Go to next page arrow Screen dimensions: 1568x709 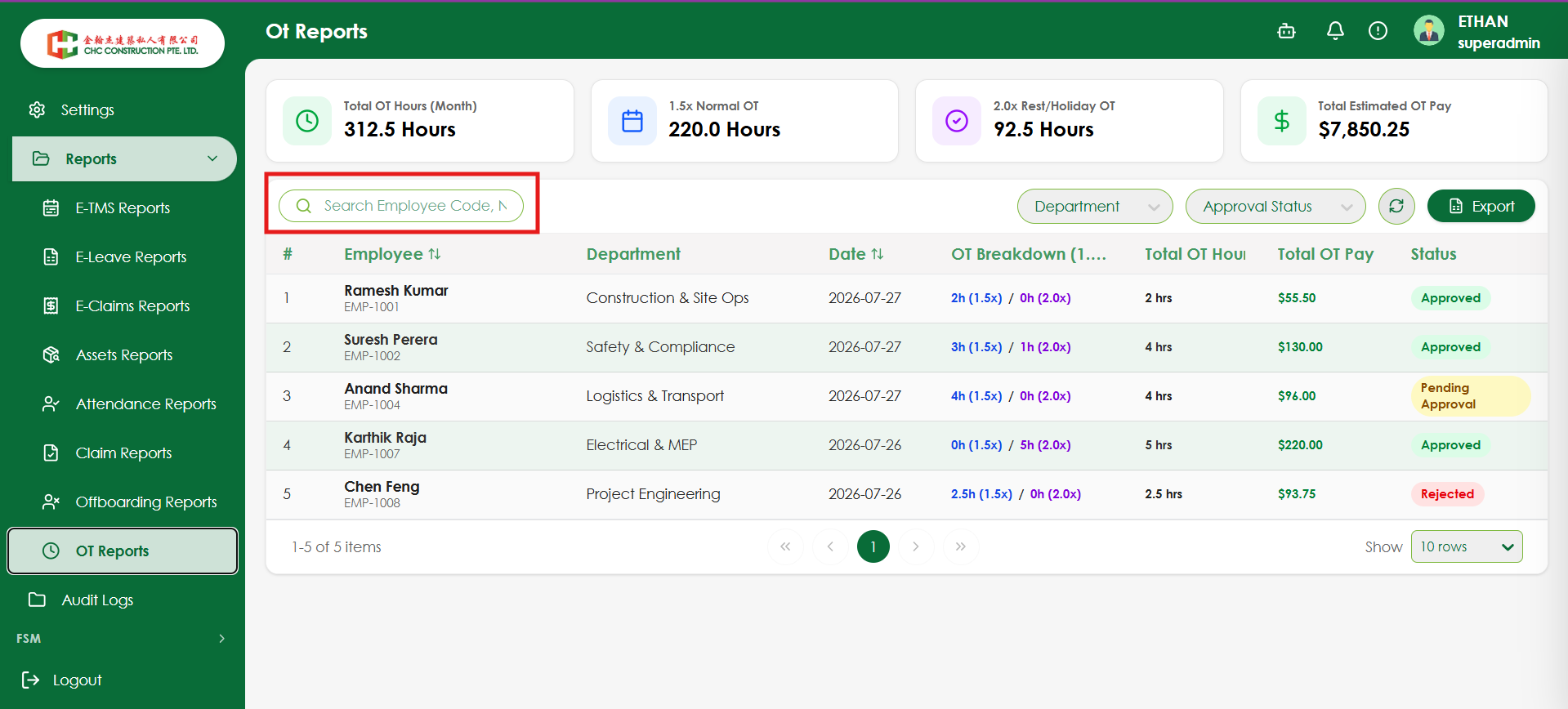click(x=916, y=546)
